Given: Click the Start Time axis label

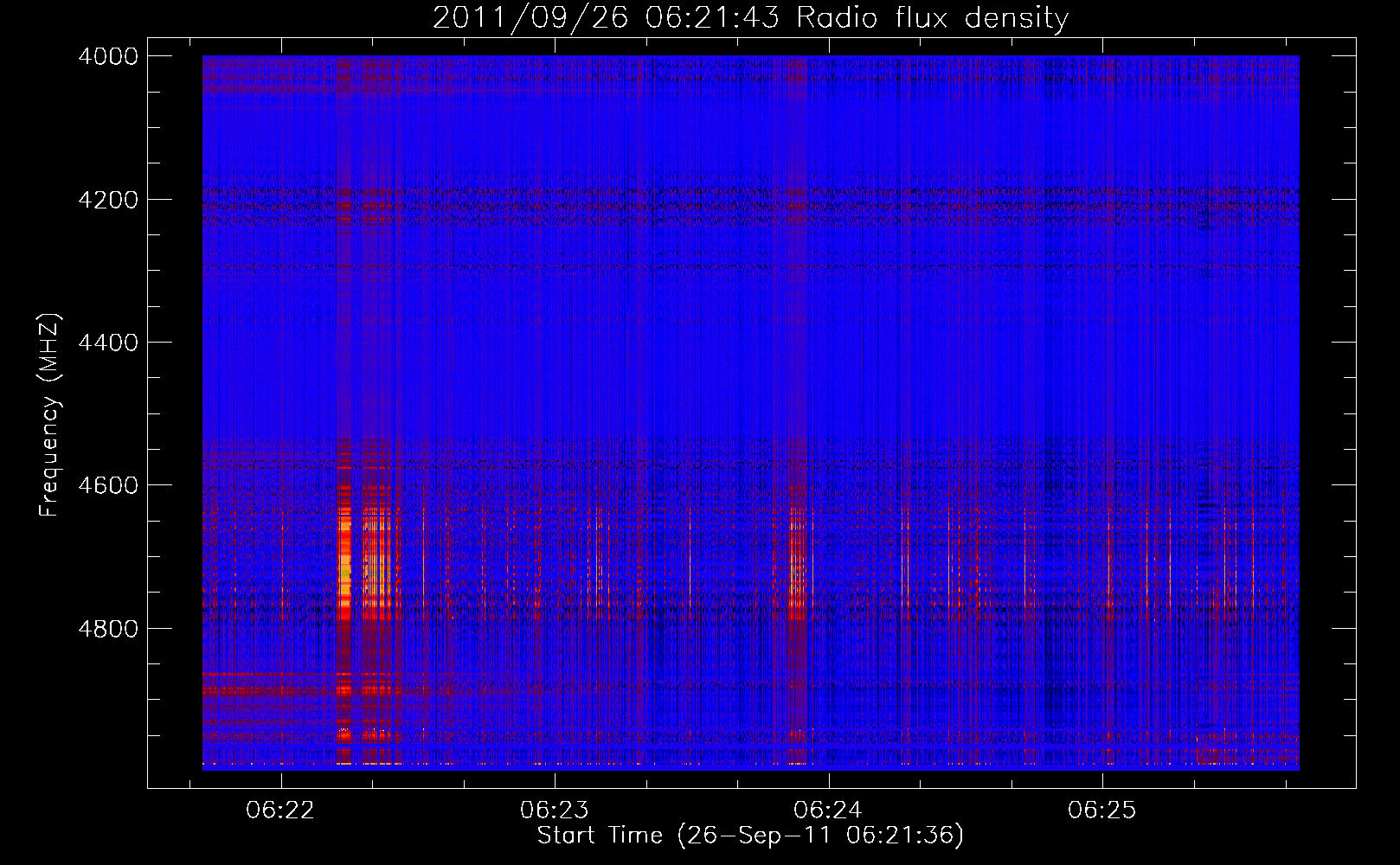Looking at the screenshot, I should [x=750, y=836].
